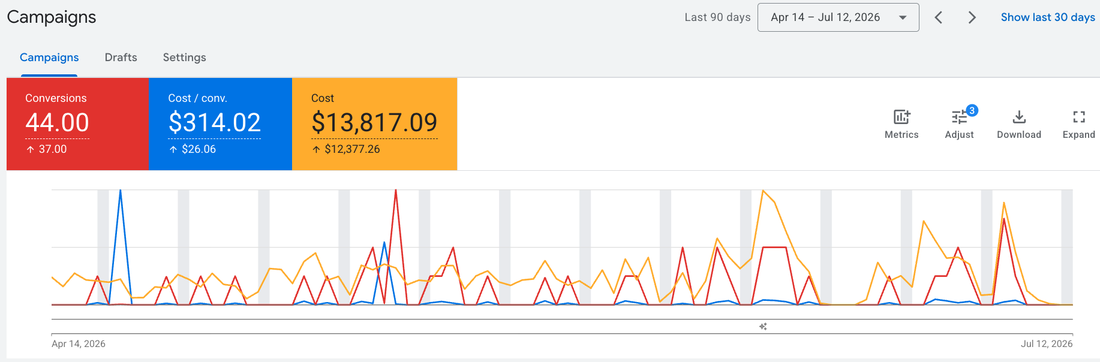Open the Apr 14 – Jul 12, 2026 date dropdown
This screenshot has width=1100, height=362.
(x=838, y=18)
